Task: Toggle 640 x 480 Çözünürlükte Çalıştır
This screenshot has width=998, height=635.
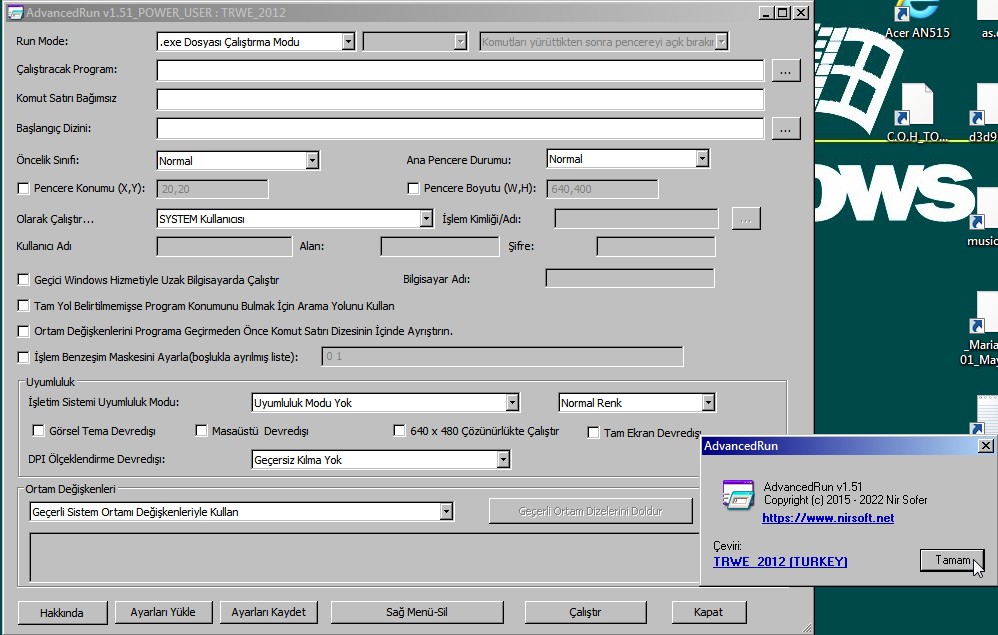Action: (x=399, y=431)
